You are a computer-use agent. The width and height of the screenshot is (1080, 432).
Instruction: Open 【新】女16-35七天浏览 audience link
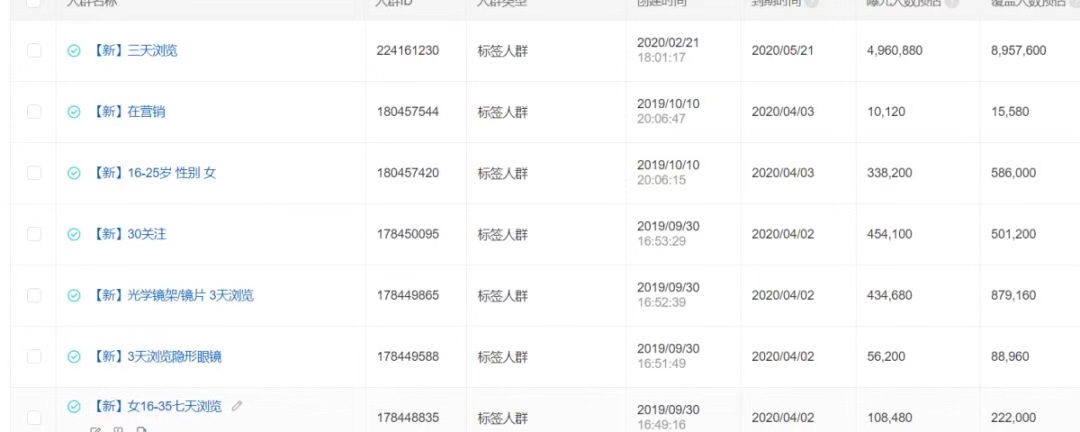click(x=156, y=407)
